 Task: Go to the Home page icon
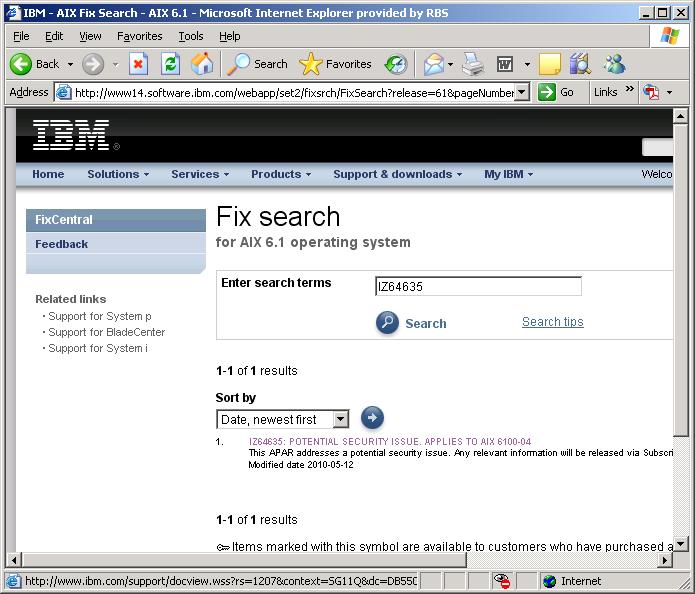(x=202, y=64)
